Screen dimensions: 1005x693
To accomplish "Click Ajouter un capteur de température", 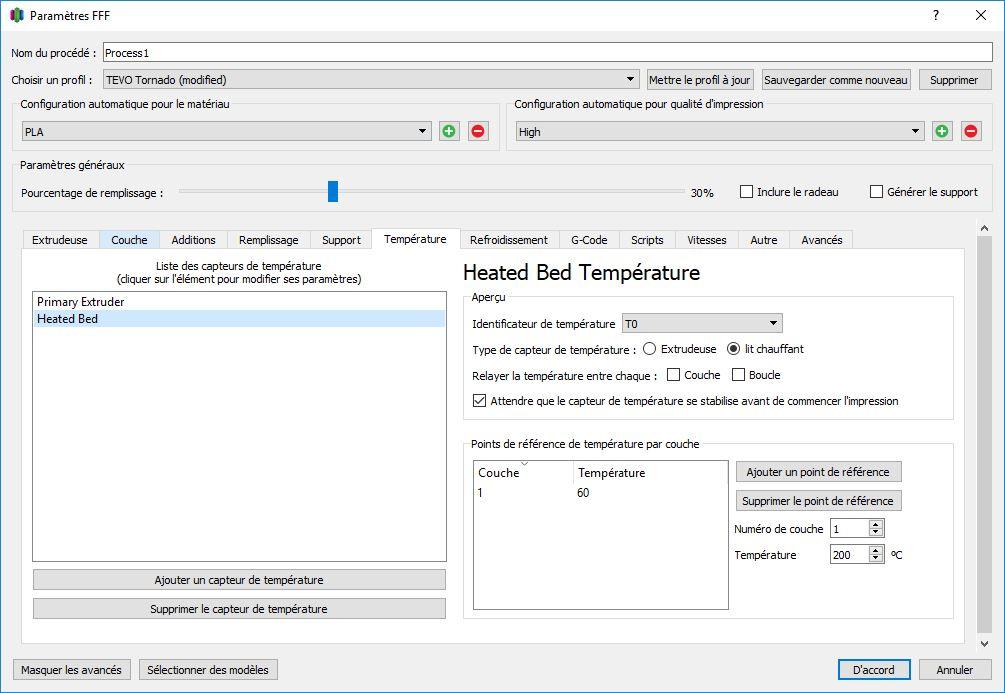I will [239, 580].
